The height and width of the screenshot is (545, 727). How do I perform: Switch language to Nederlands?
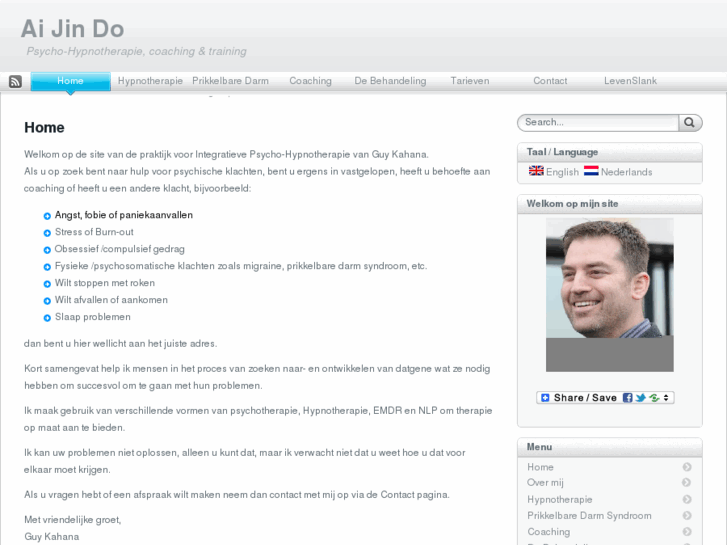(626, 172)
